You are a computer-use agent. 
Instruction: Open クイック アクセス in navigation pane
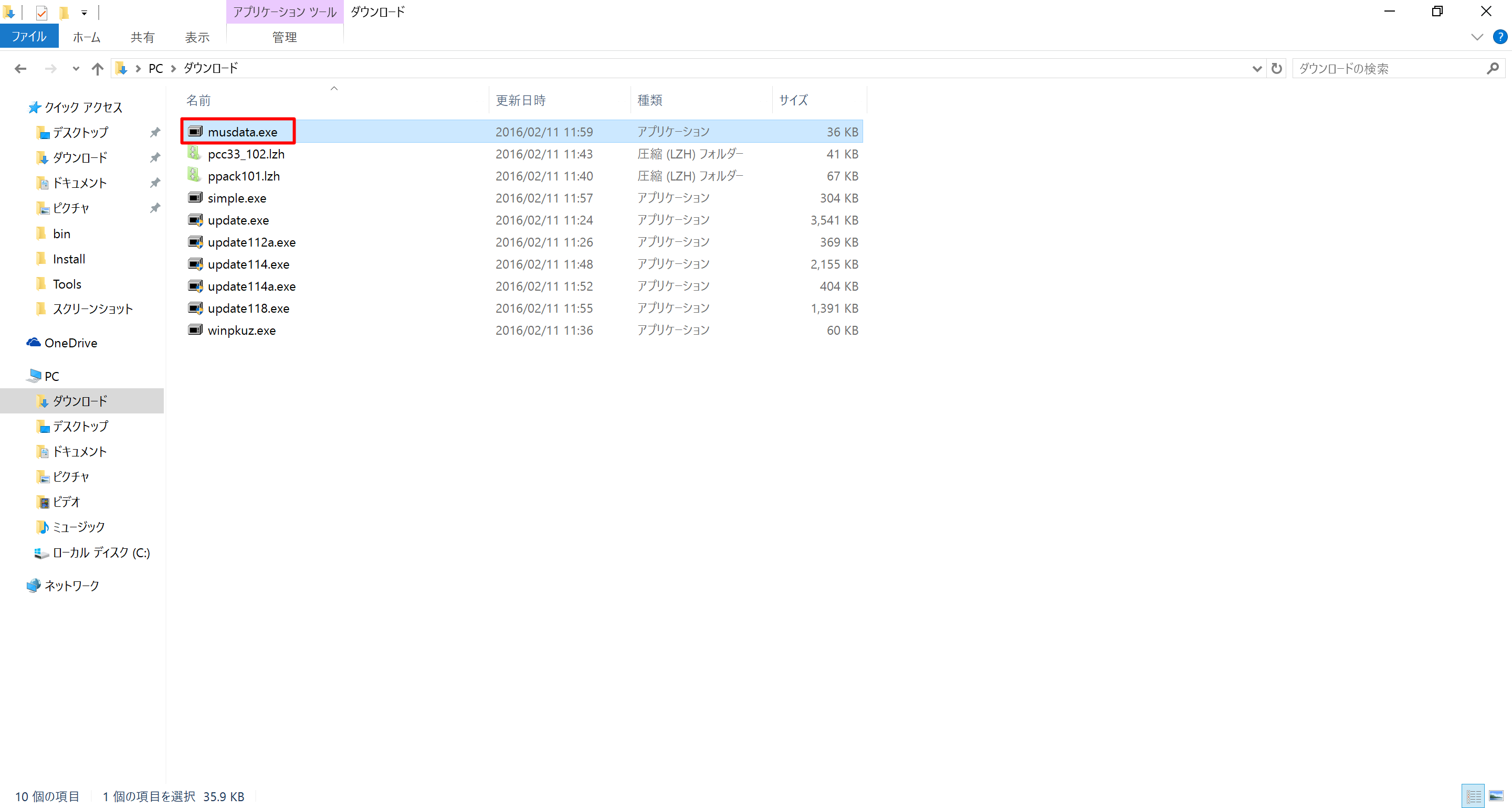click(x=83, y=108)
